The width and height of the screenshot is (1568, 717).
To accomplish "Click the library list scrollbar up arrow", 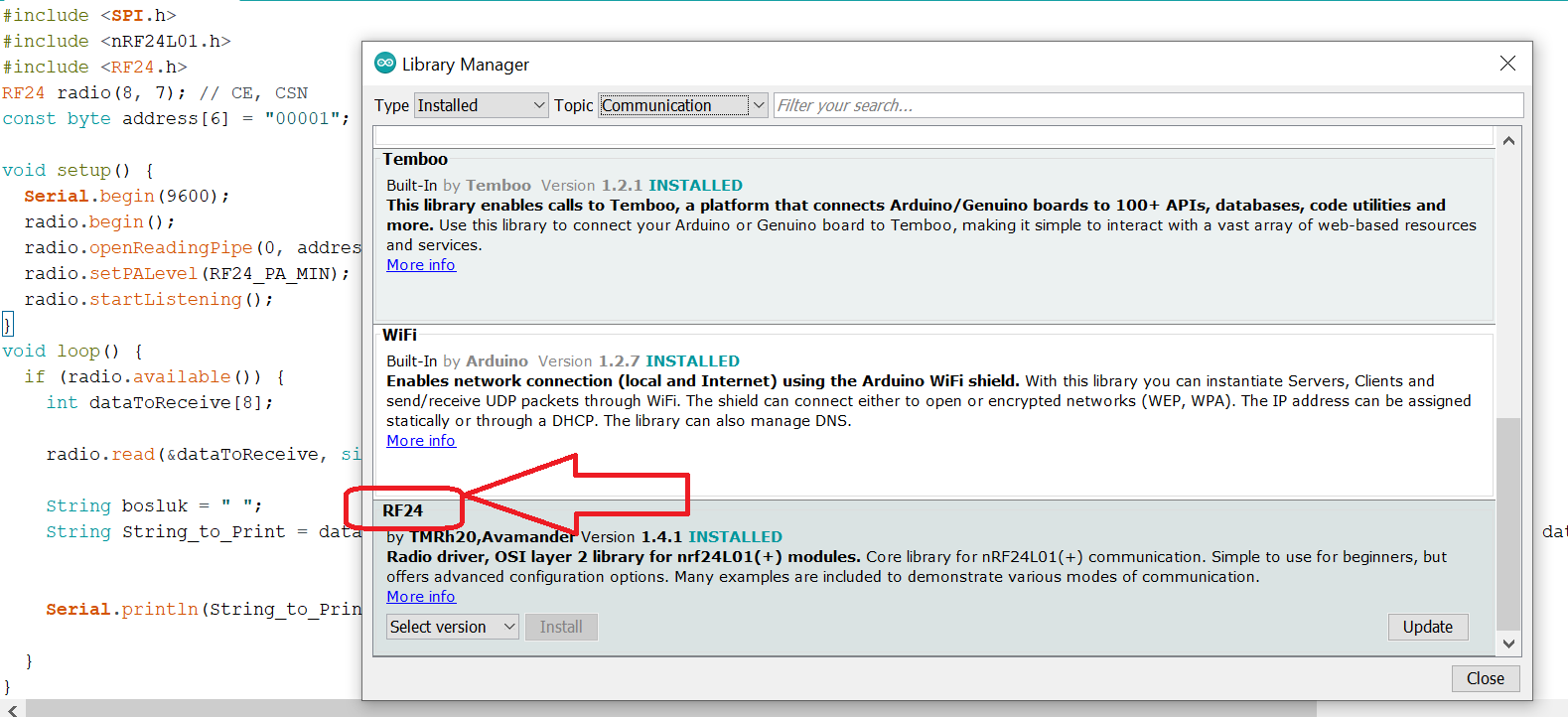I will (x=1508, y=141).
